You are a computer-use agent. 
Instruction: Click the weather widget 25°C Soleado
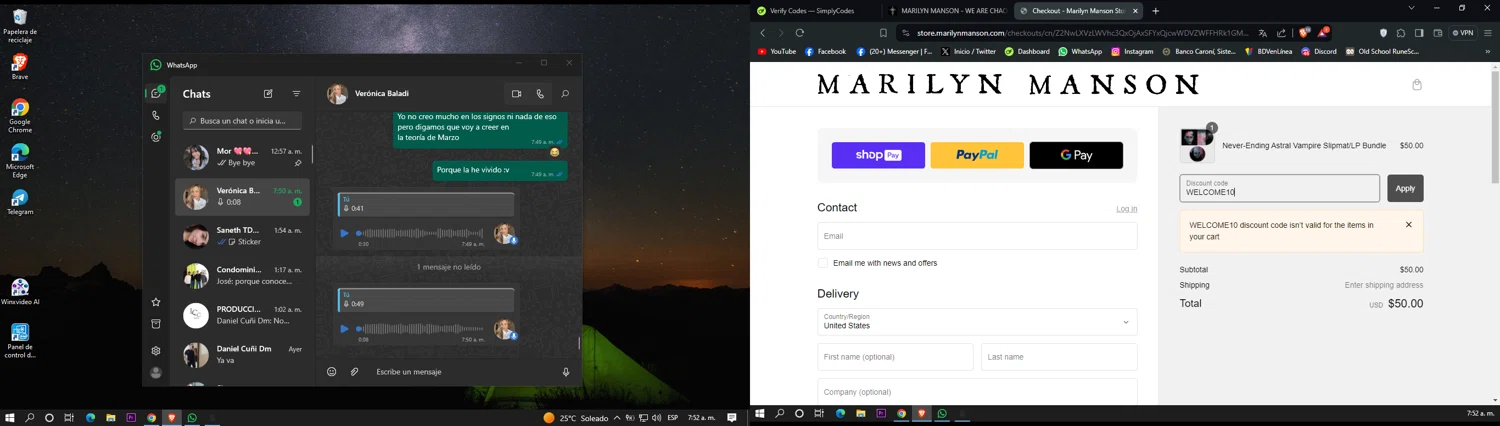(575, 418)
